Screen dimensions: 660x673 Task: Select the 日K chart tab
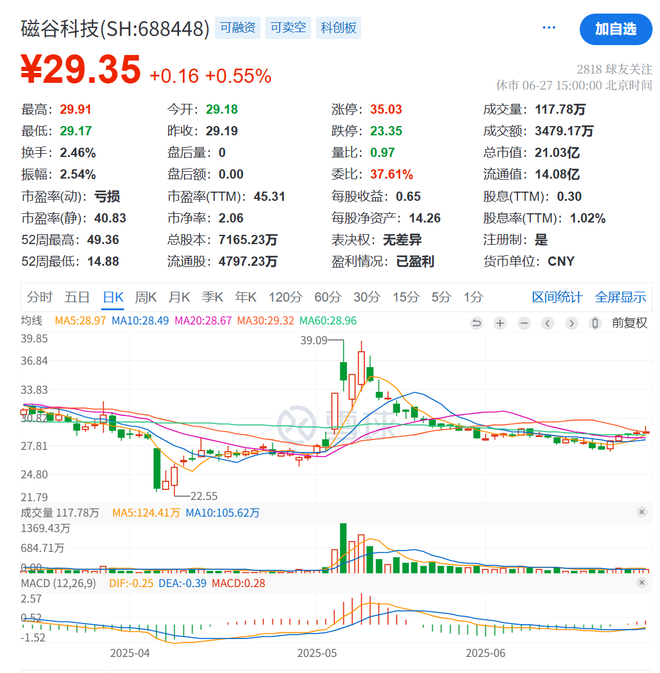coord(113,297)
